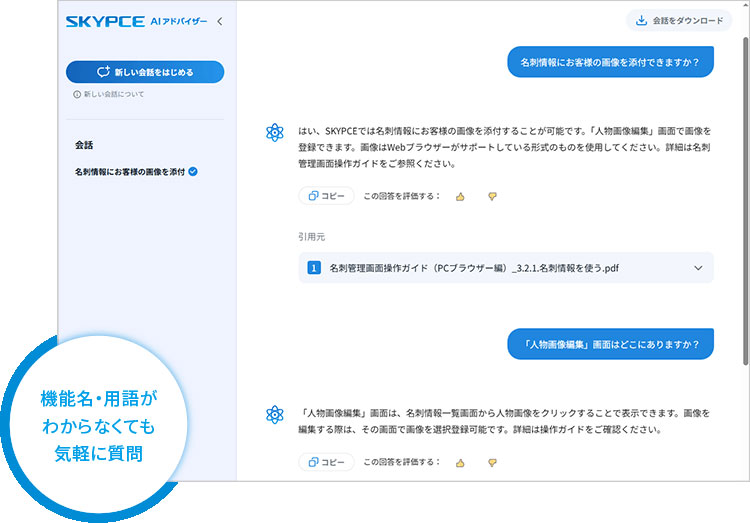Click the SKYPCE AI Advisor logo
Image resolution: width=750 pixels, height=523 pixels.
click(x=136, y=21)
